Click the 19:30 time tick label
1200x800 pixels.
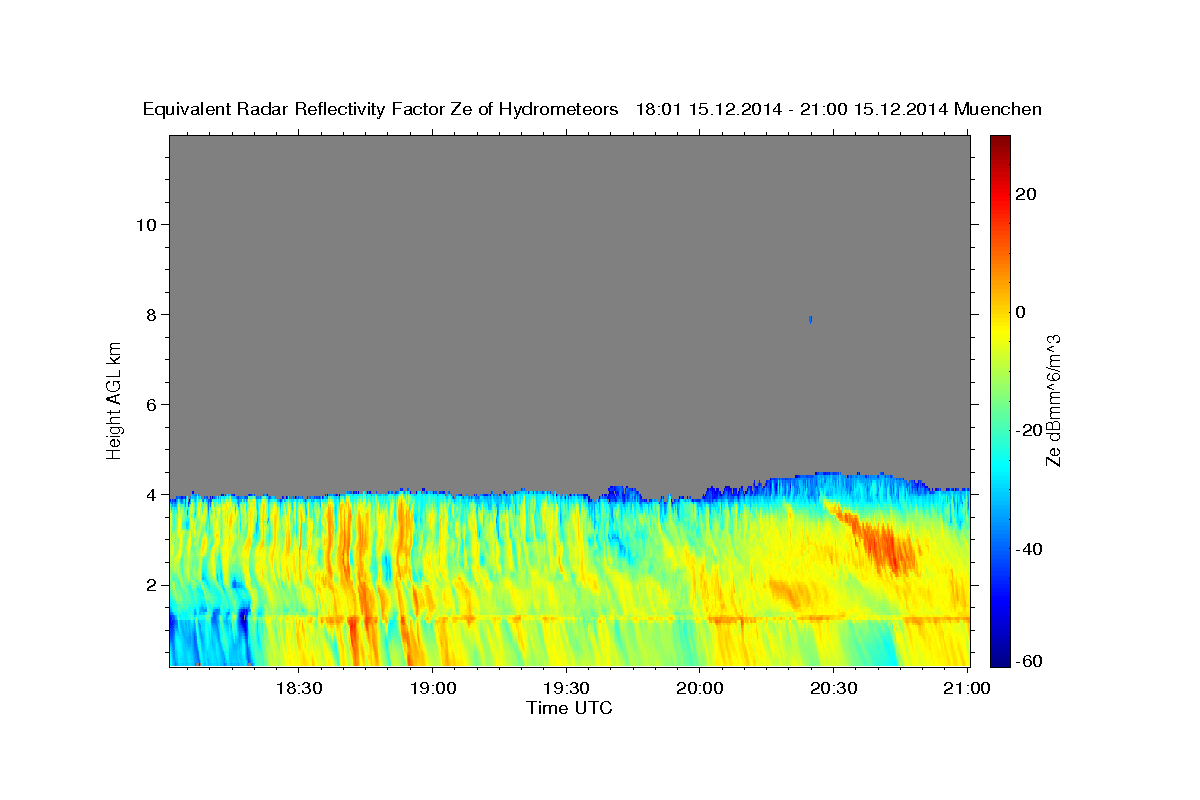tap(566, 688)
